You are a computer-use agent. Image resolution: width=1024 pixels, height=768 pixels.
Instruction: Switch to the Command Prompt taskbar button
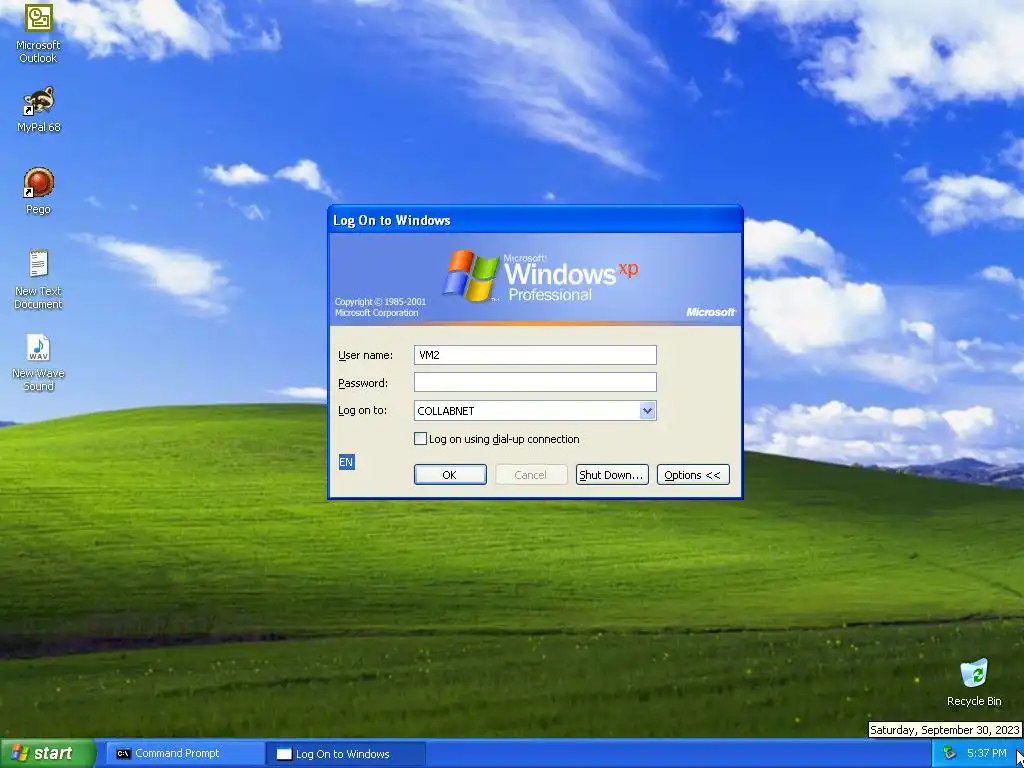point(185,754)
